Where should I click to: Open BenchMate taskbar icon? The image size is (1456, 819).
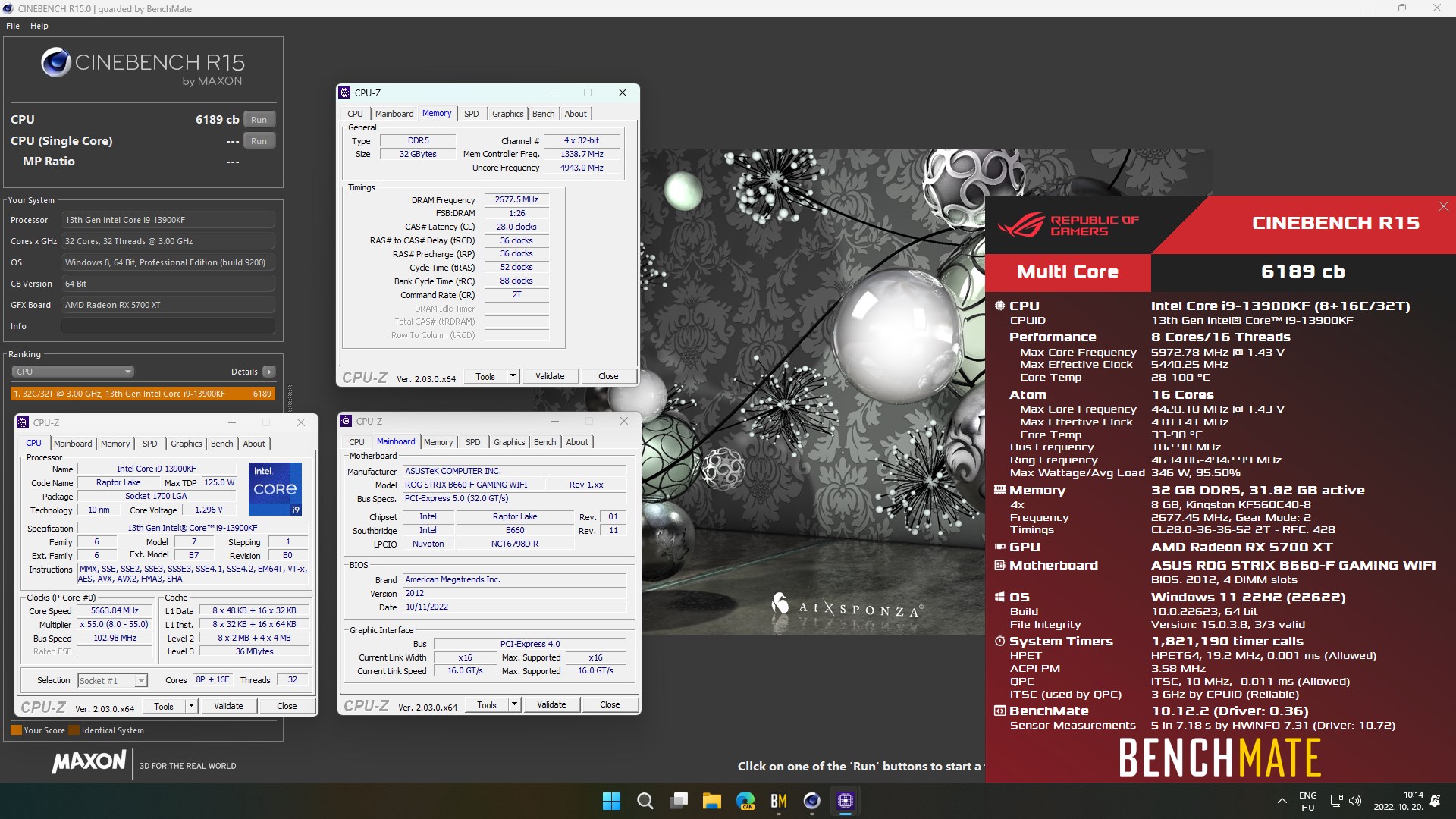779,801
